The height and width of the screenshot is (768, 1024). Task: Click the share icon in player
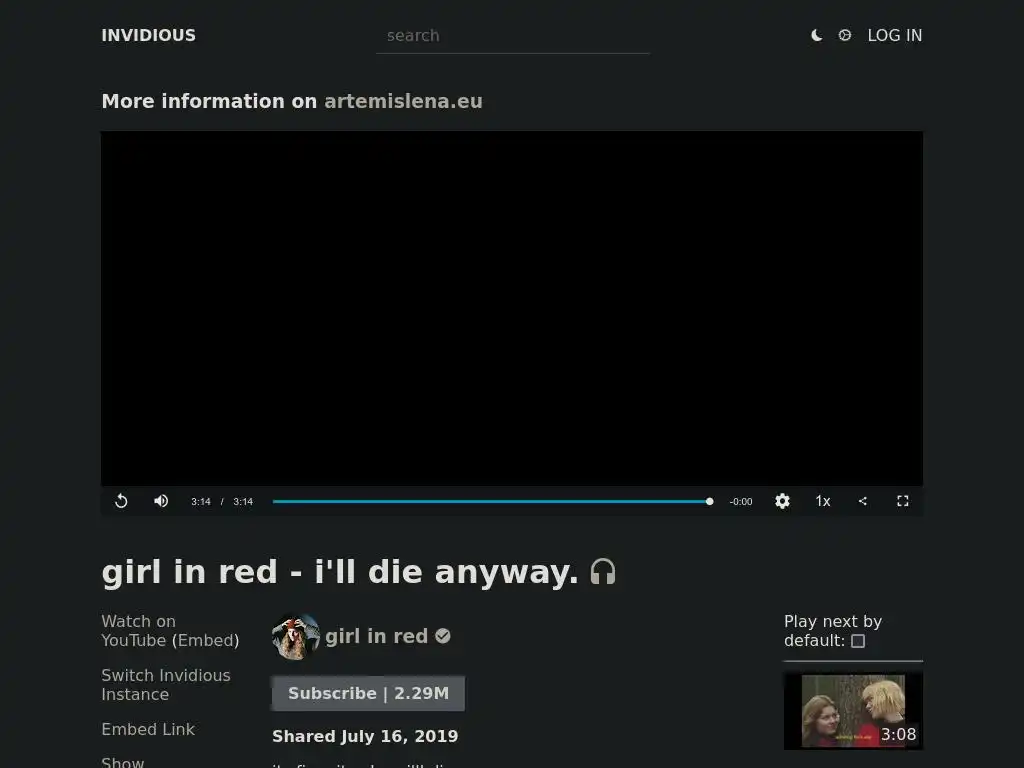pos(863,501)
